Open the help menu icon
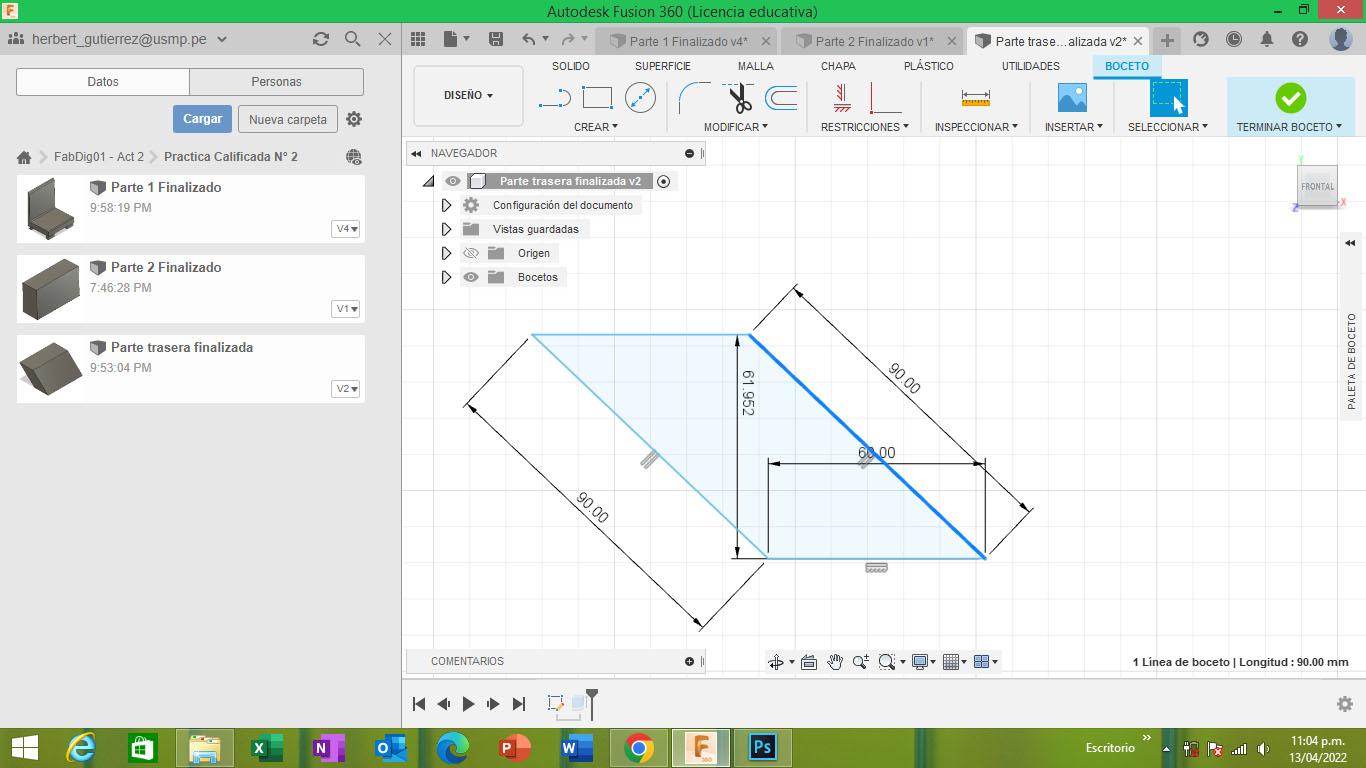This screenshot has height=768, width=1366. coord(1300,39)
